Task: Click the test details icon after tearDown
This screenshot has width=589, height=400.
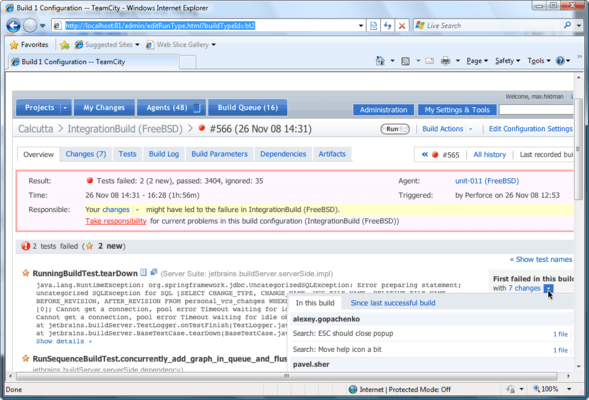Action: click(143, 272)
